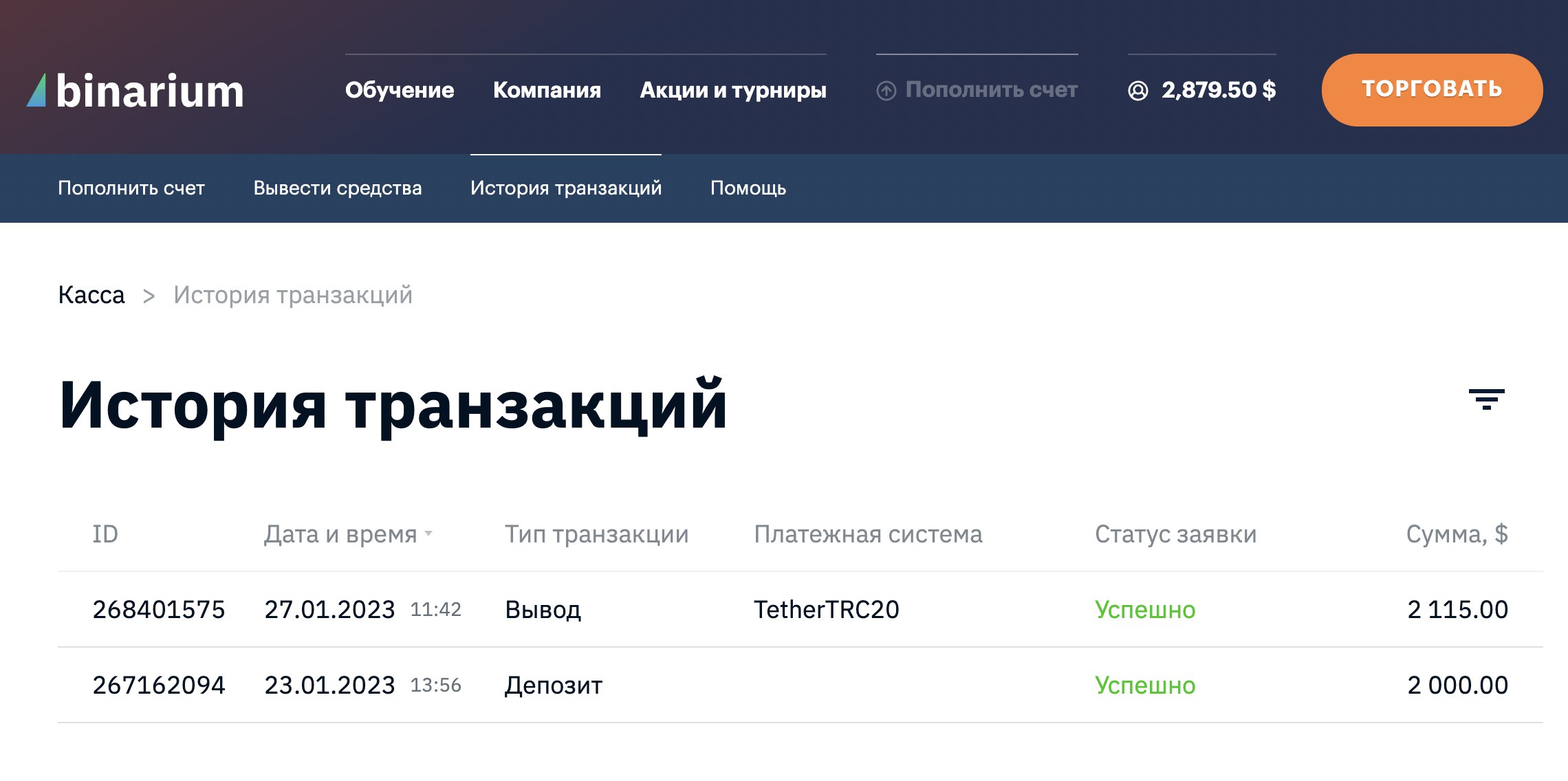Click the Депозит transaction type
This screenshot has width=1568, height=781.
(x=554, y=685)
